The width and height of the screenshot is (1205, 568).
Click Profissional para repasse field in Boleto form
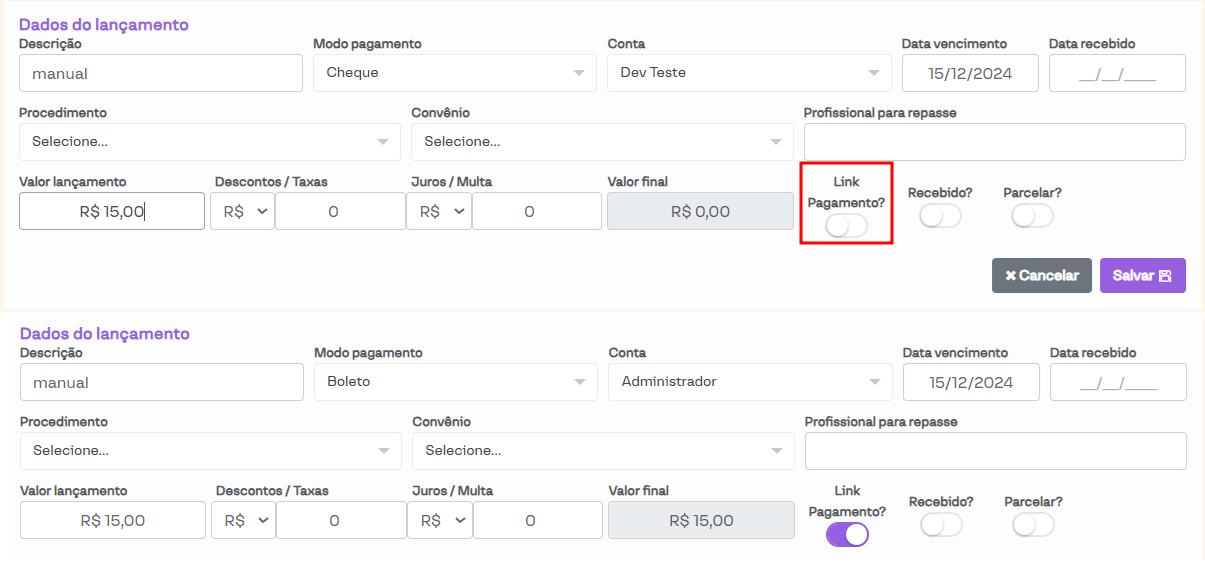(995, 451)
